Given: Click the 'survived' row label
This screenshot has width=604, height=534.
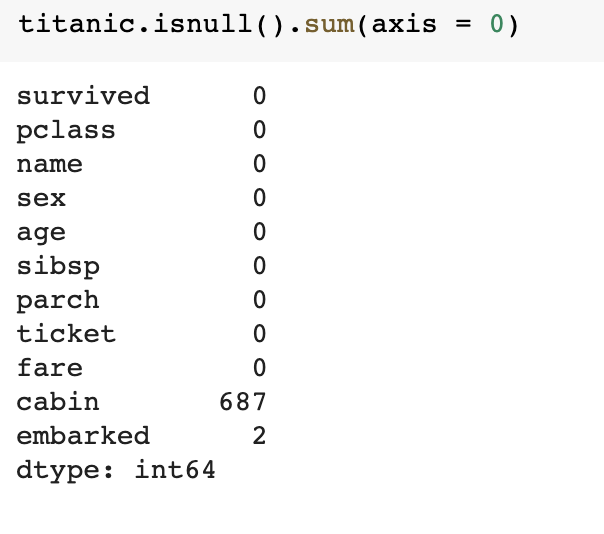Looking at the screenshot, I should tap(83, 96).
